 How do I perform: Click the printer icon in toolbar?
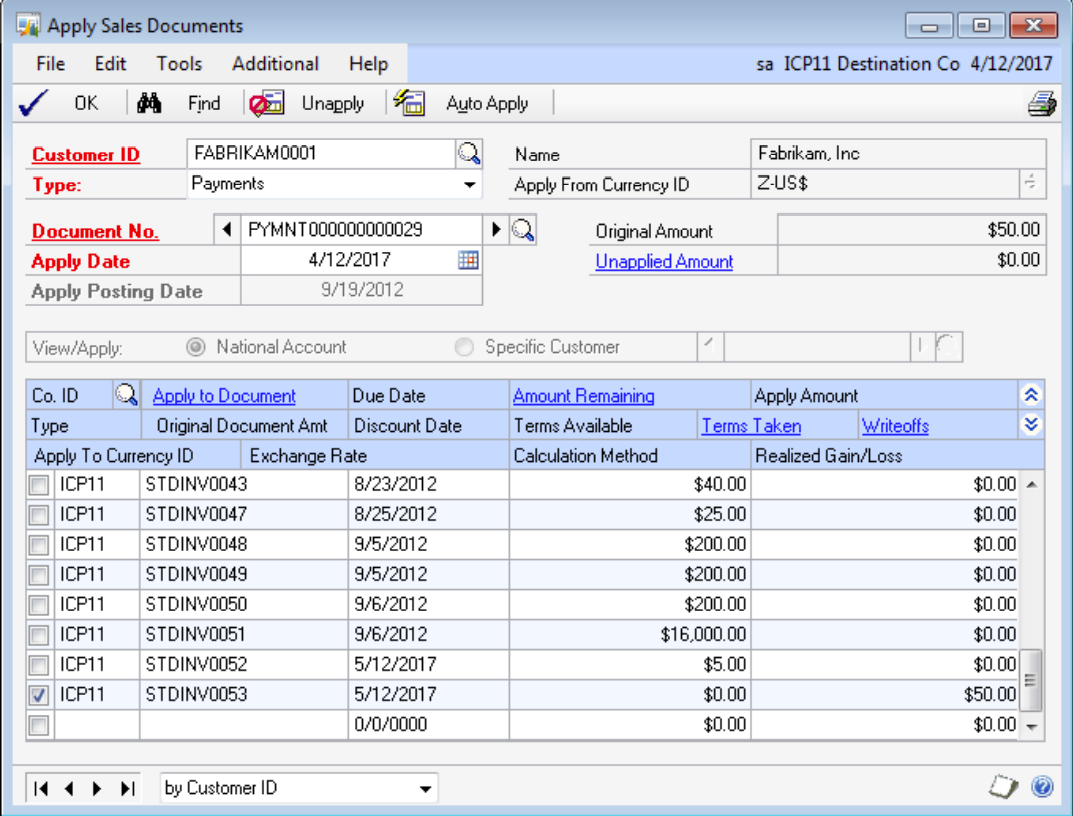tap(1042, 103)
